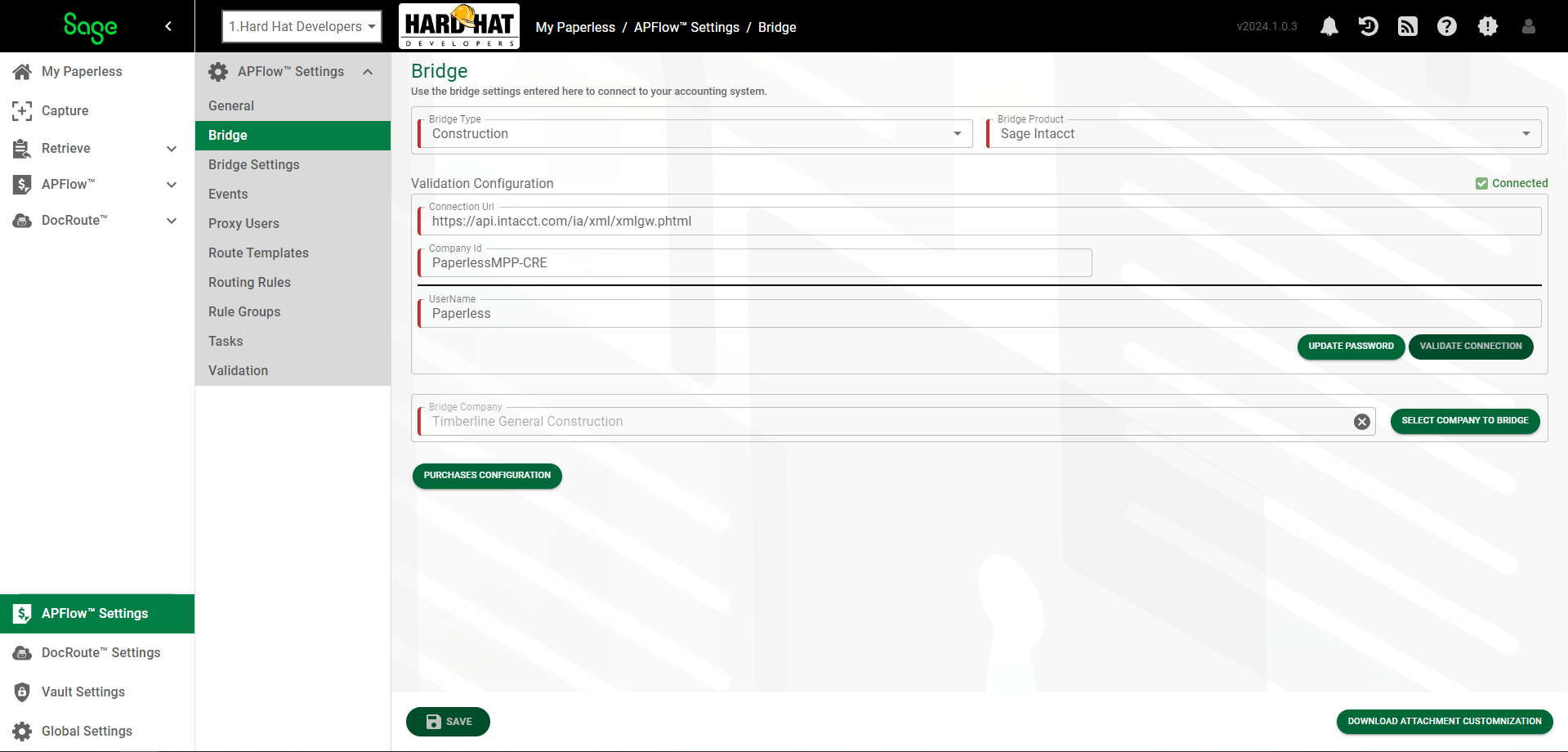Click Download Attachment Customization button
The height and width of the screenshot is (752, 1568).
coord(1445,722)
